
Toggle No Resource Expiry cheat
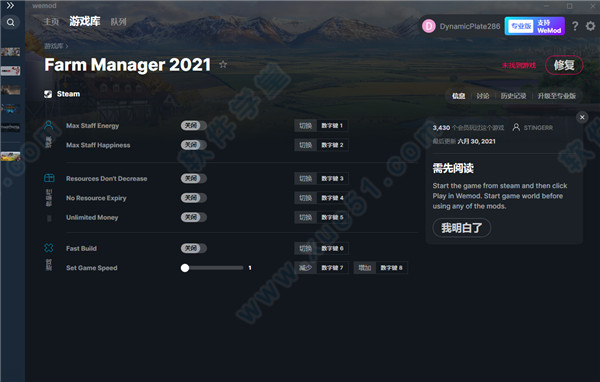194,198
